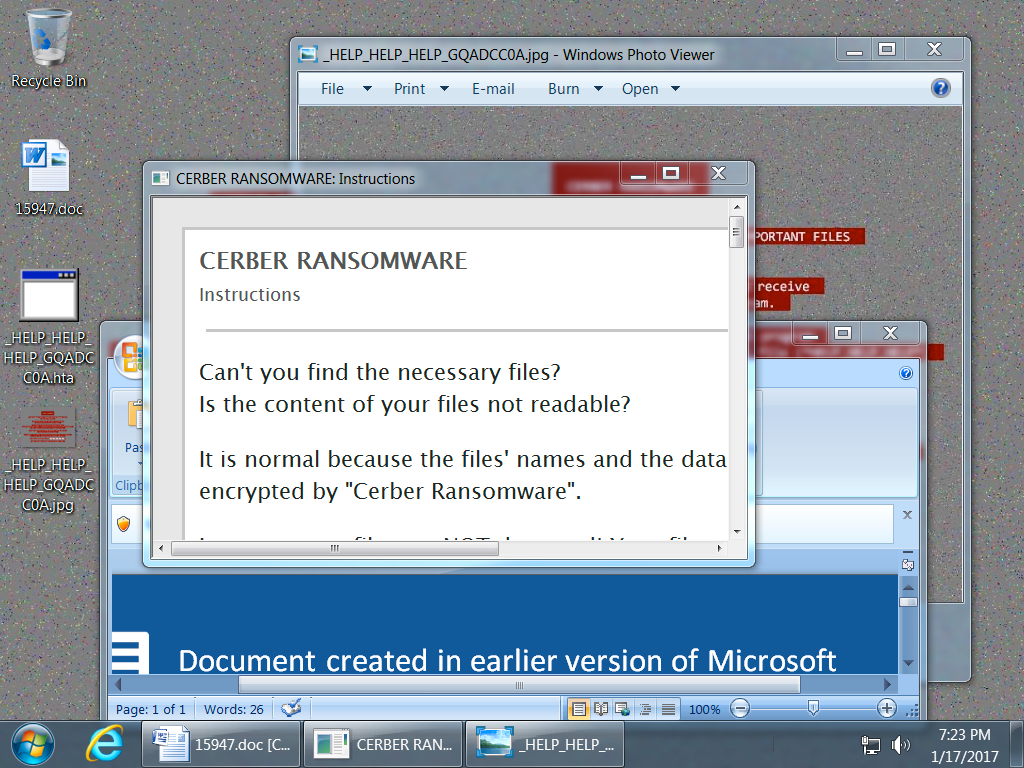Switch to CERBER RAN... taskbar button
The height and width of the screenshot is (768, 1024).
(383, 744)
